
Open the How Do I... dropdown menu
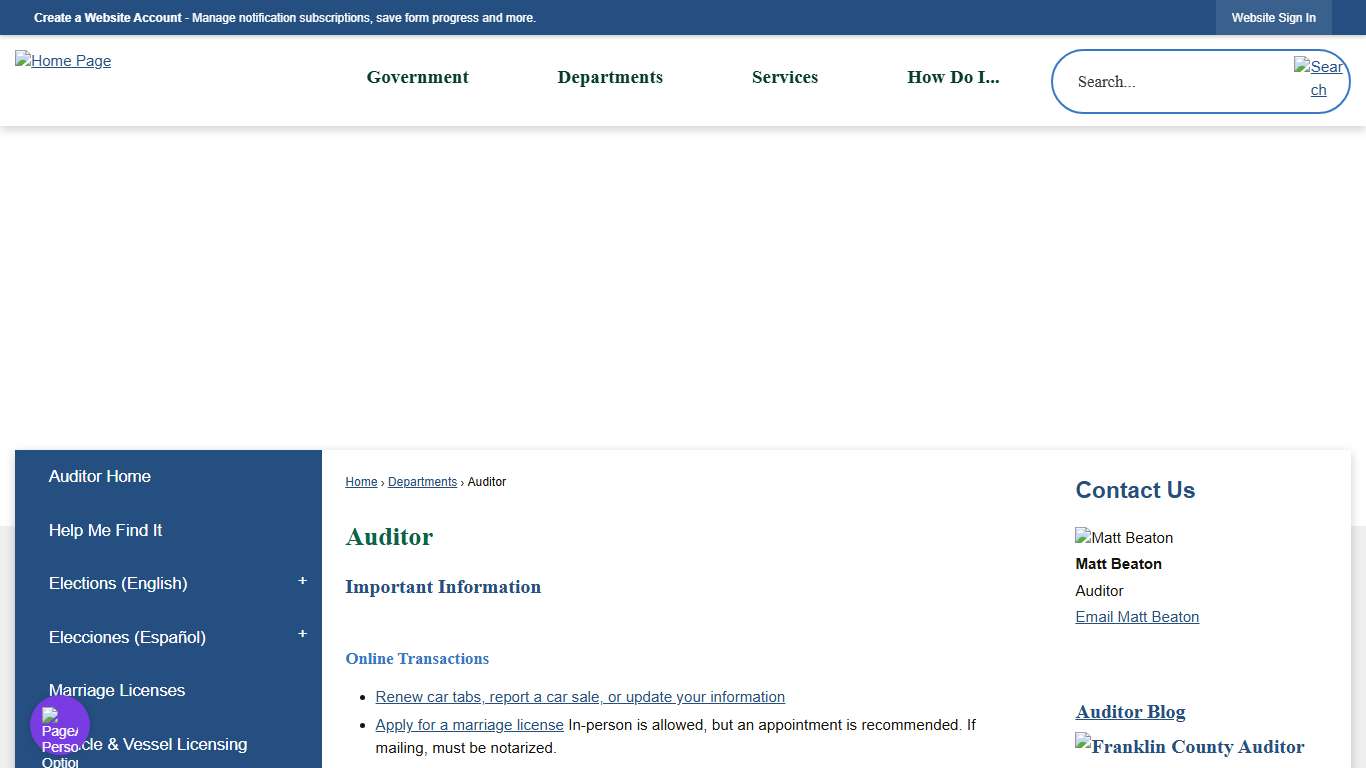point(953,77)
